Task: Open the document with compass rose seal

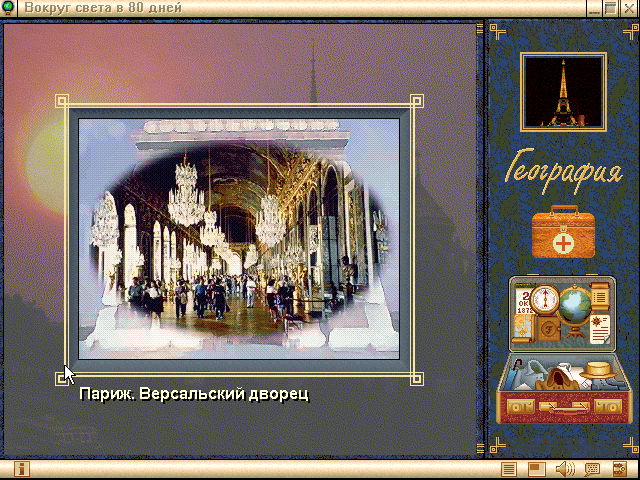Action: pos(600,329)
